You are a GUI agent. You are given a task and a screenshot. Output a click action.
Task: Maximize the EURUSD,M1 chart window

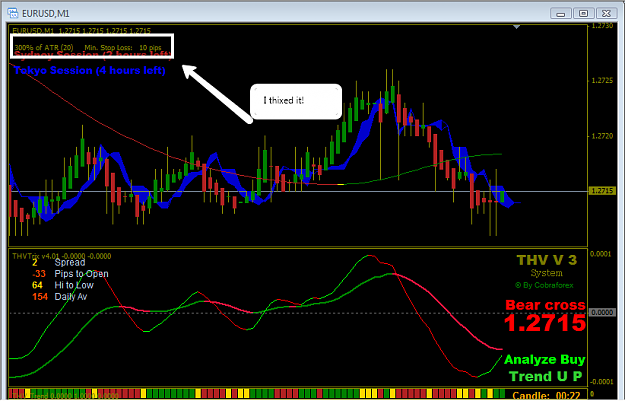click(583, 14)
